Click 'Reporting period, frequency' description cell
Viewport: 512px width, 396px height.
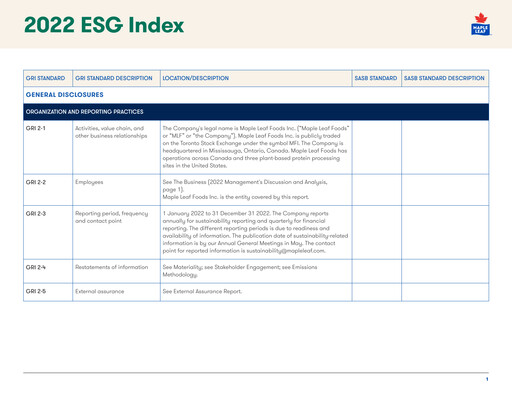click(116, 232)
